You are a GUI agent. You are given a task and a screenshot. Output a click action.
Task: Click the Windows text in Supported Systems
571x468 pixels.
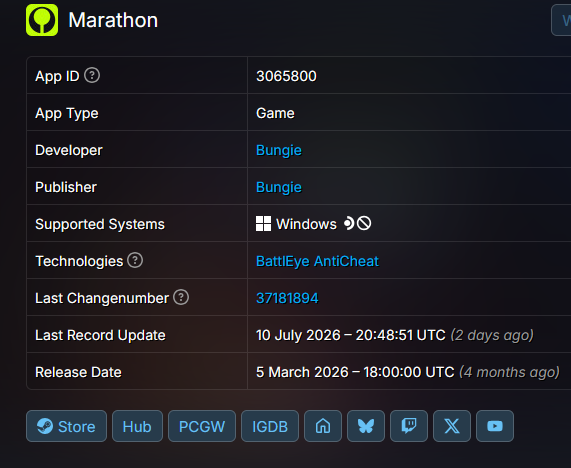click(306, 224)
